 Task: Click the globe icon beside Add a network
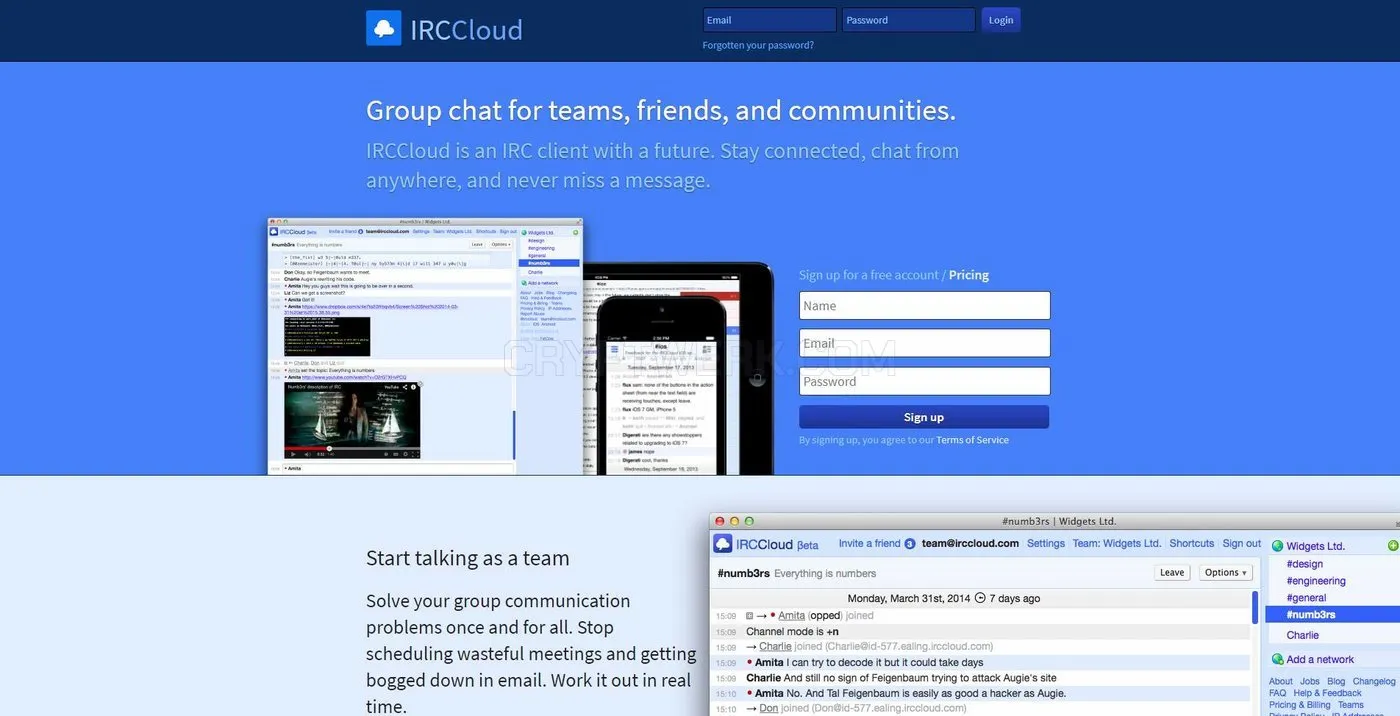[x=1277, y=659]
